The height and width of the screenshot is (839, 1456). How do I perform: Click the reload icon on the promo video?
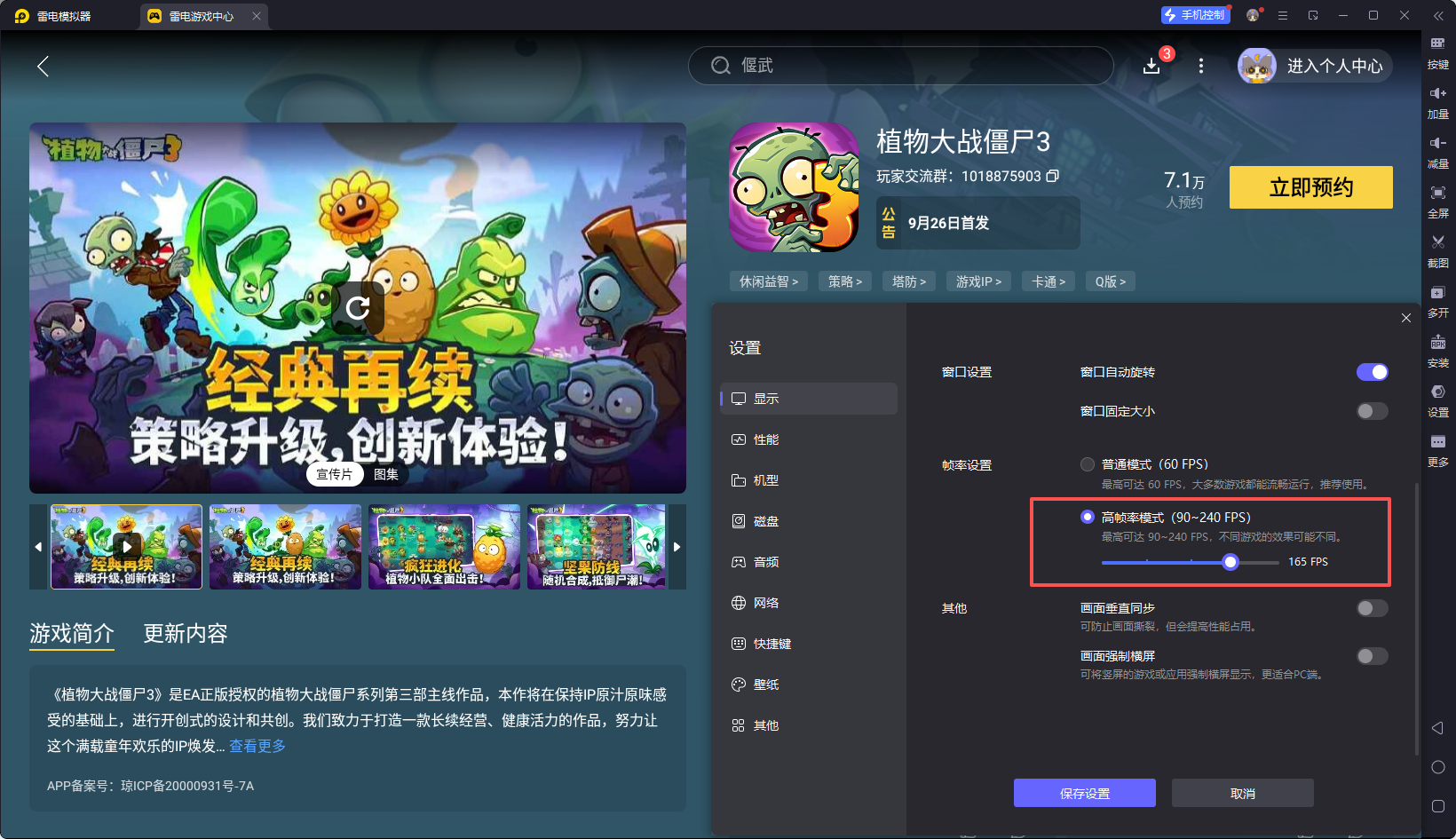coord(358,308)
